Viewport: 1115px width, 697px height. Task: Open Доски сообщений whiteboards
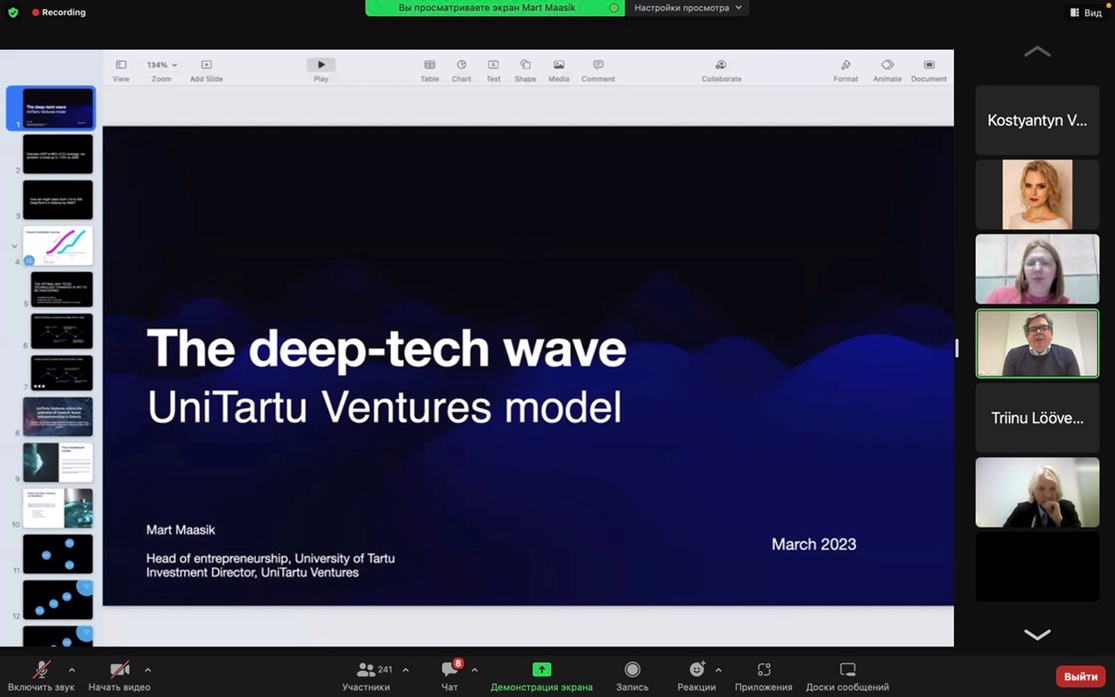[x=847, y=676]
